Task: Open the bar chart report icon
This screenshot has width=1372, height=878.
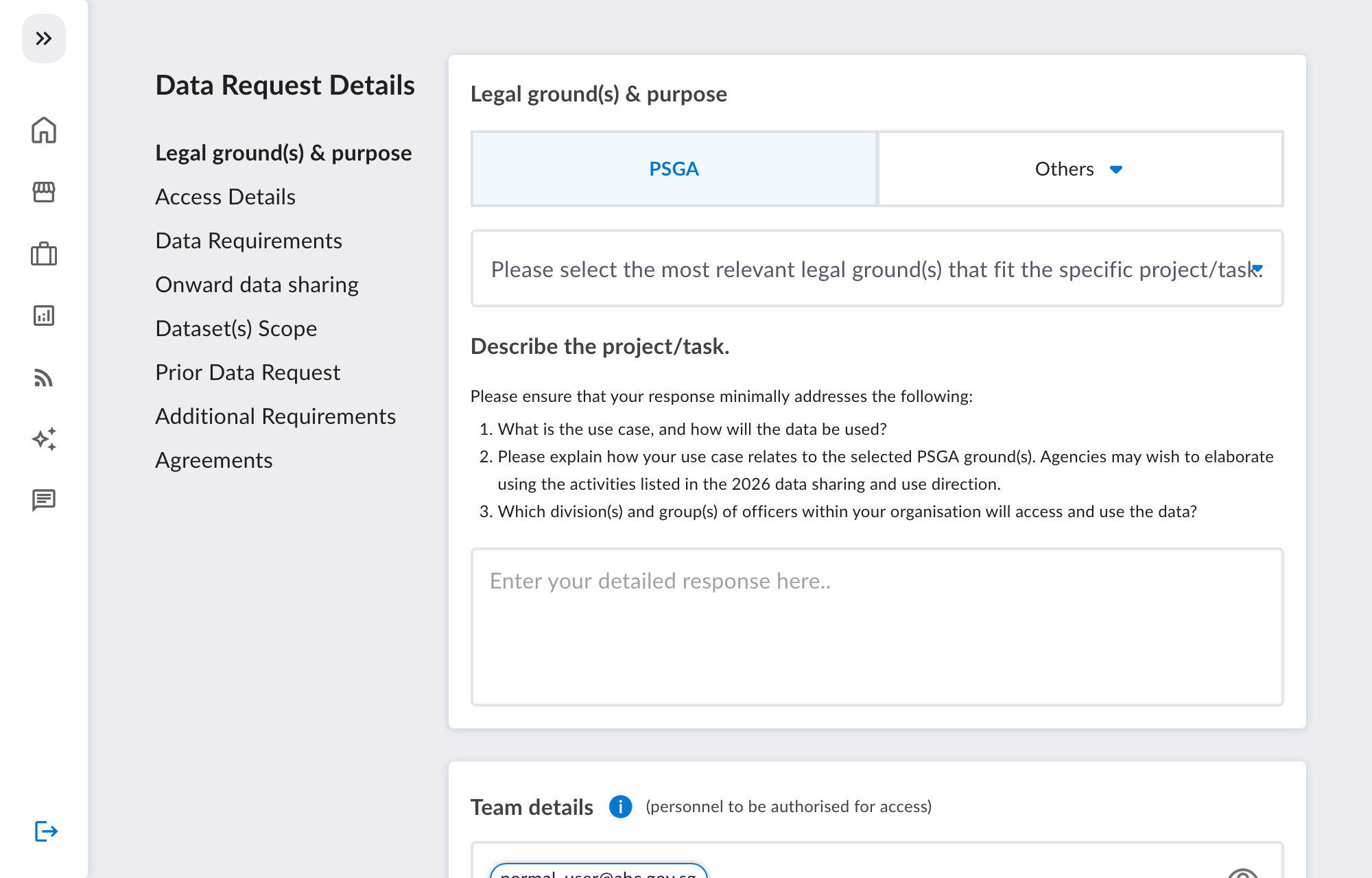Action: click(44, 316)
